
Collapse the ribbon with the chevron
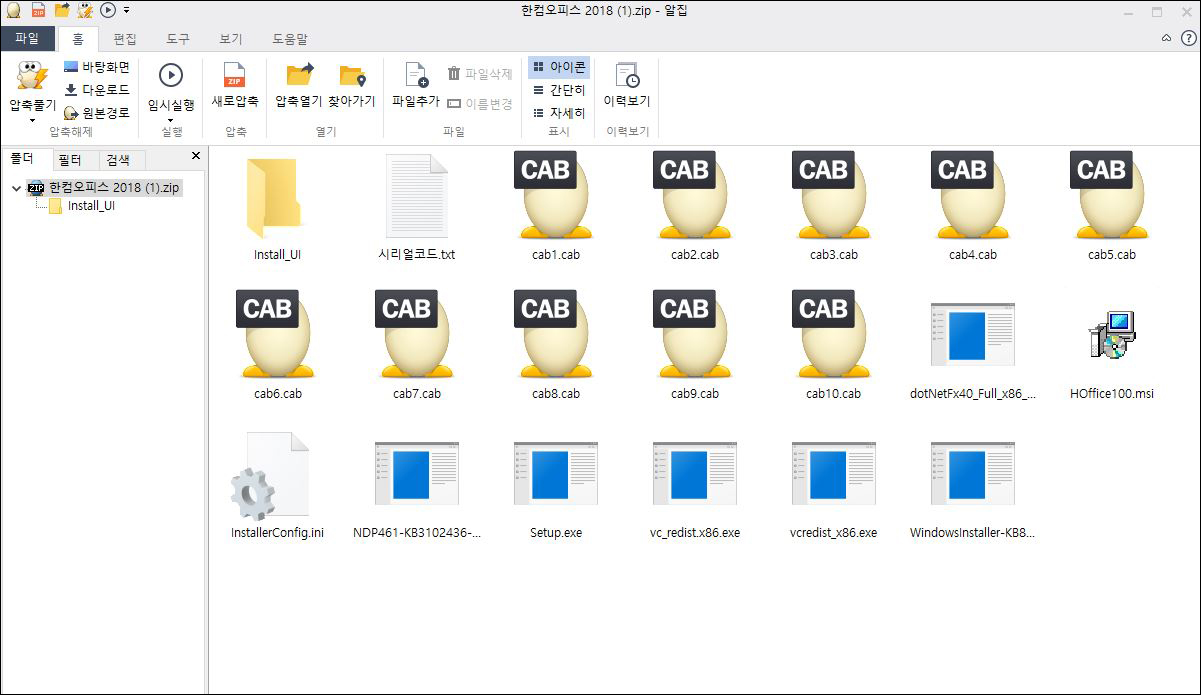1167,38
